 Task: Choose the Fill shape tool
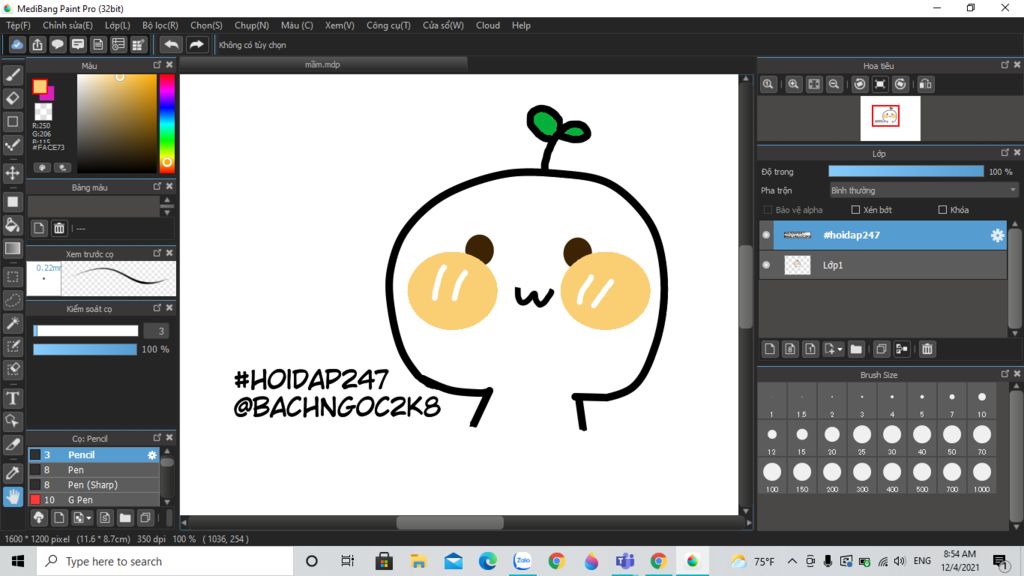point(12,202)
